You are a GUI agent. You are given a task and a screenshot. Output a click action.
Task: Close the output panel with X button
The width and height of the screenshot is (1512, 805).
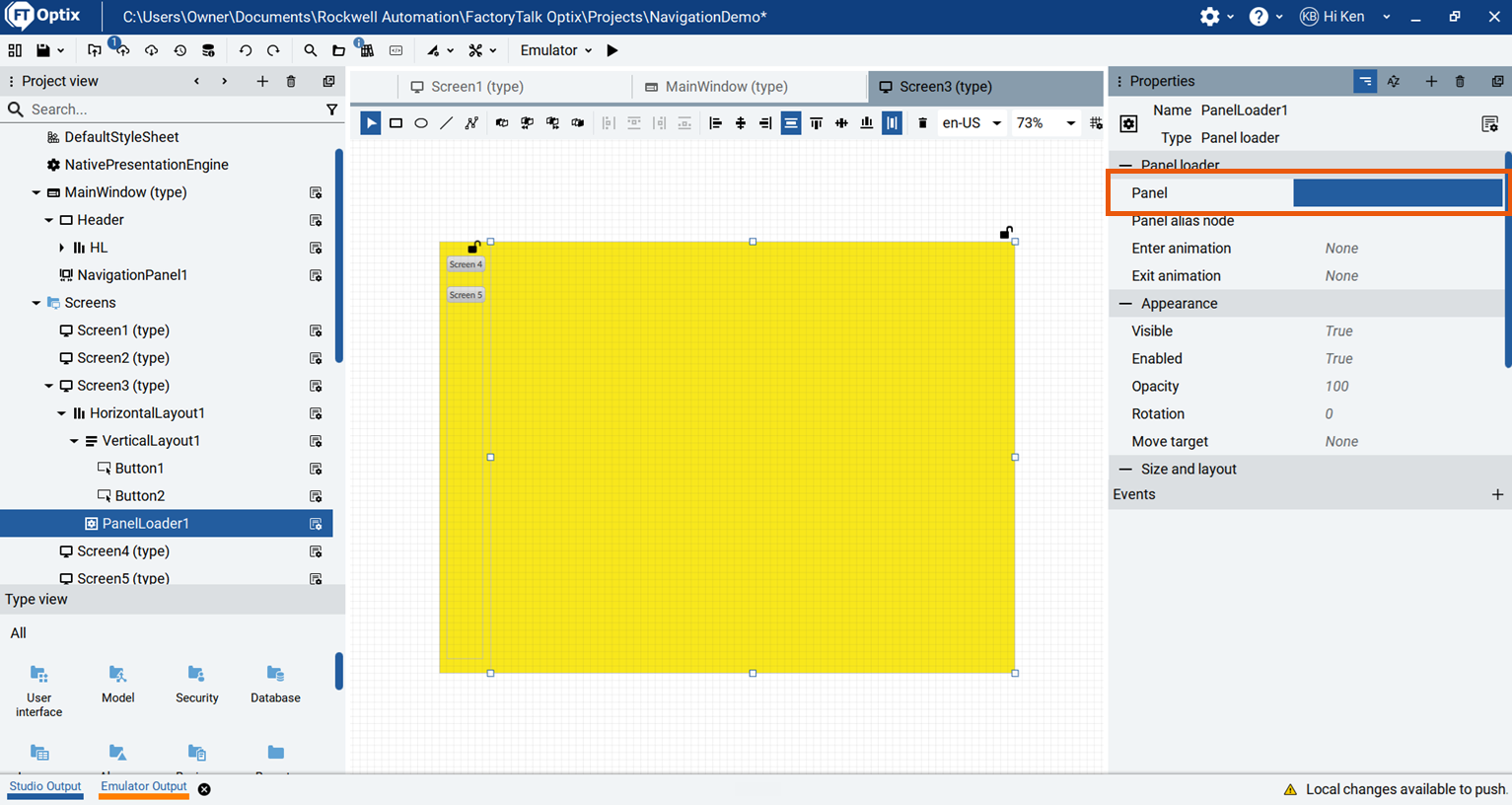(x=204, y=789)
